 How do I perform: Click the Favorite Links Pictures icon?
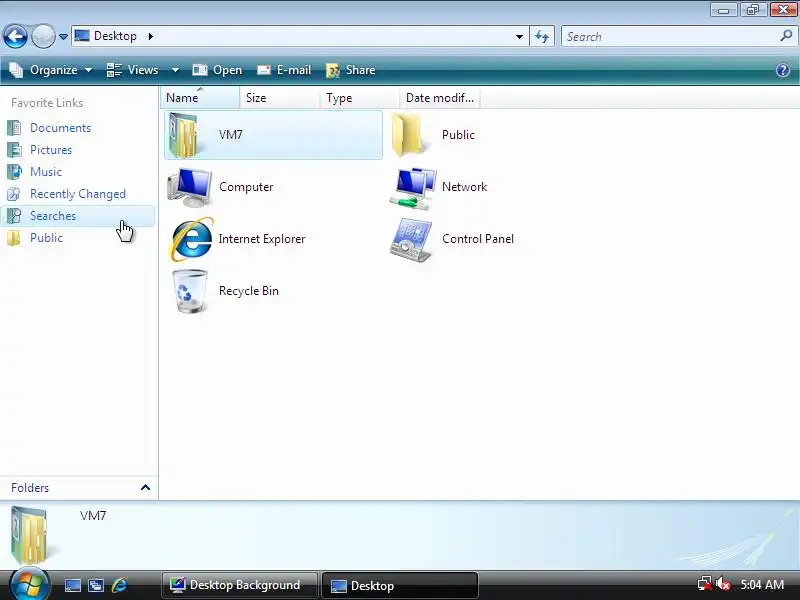click(14, 150)
